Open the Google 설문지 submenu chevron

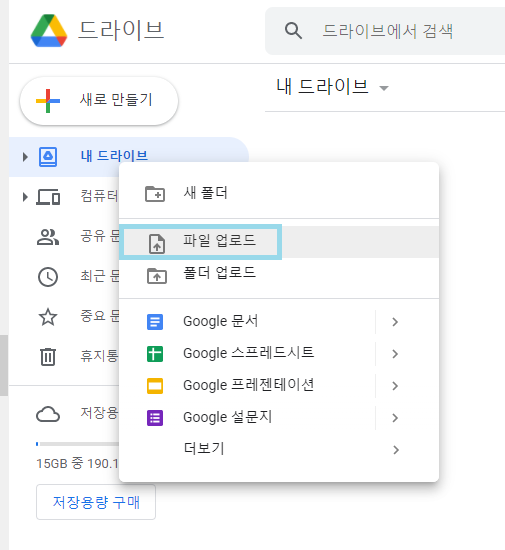395,418
